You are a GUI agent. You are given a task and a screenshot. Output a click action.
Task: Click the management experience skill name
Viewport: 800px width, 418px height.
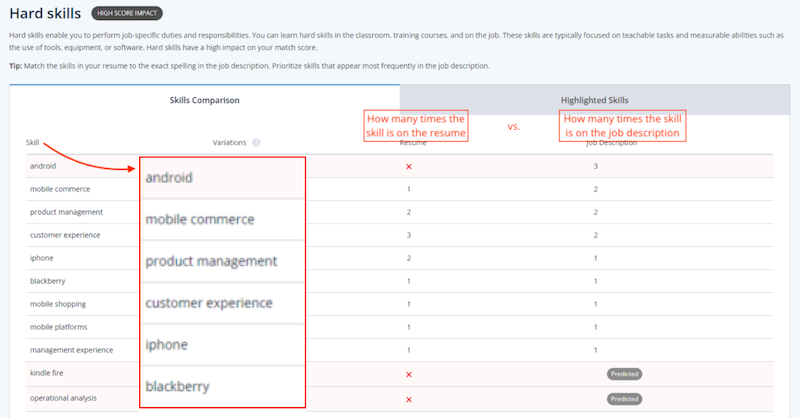coord(71,350)
